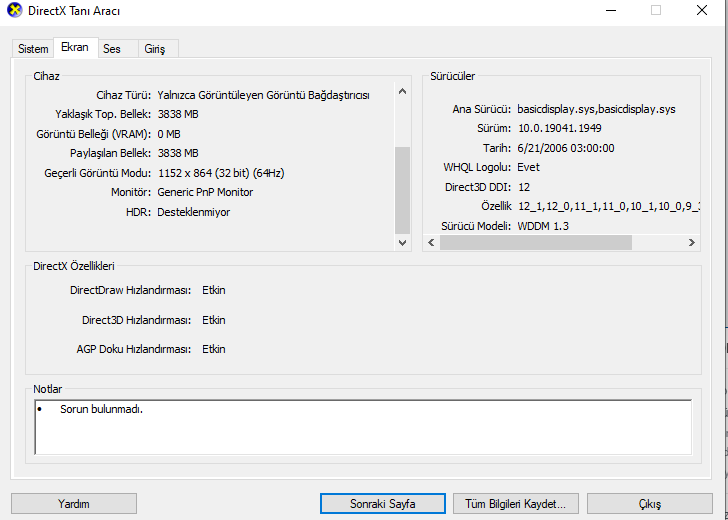The height and width of the screenshot is (520, 728).
Task: Click the Yardım button
Action: pyautogui.click(x=74, y=504)
